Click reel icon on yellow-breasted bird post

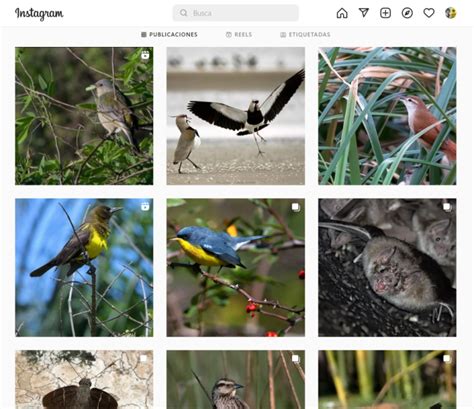coord(145,207)
